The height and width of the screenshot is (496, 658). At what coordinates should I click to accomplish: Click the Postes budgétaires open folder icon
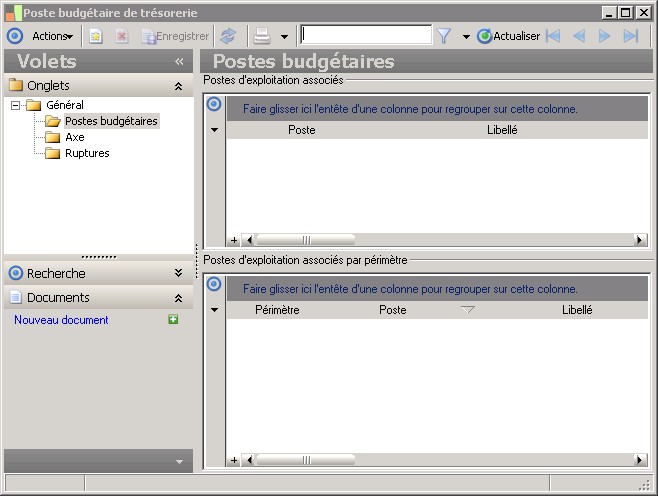click(x=53, y=121)
